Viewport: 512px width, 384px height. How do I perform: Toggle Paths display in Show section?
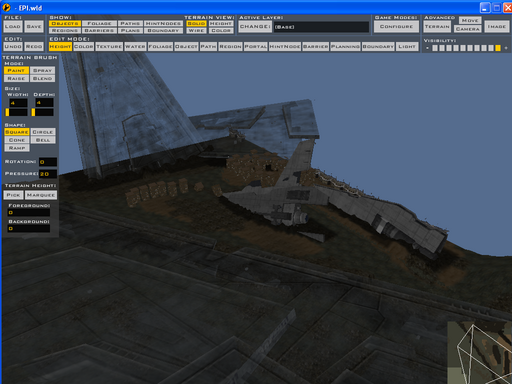tap(130, 24)
